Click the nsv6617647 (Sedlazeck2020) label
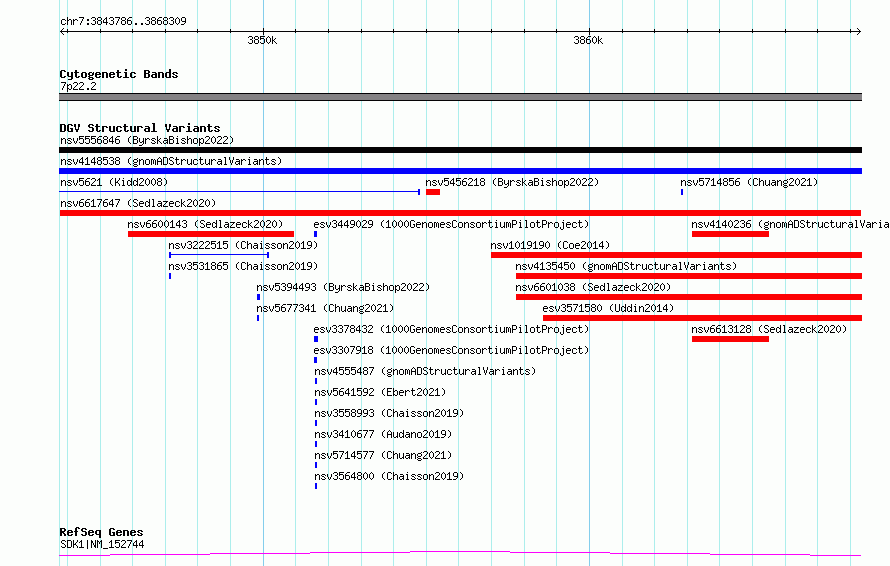Image resolution: width=890 pixels, height=566 pixels. (138, 203)
